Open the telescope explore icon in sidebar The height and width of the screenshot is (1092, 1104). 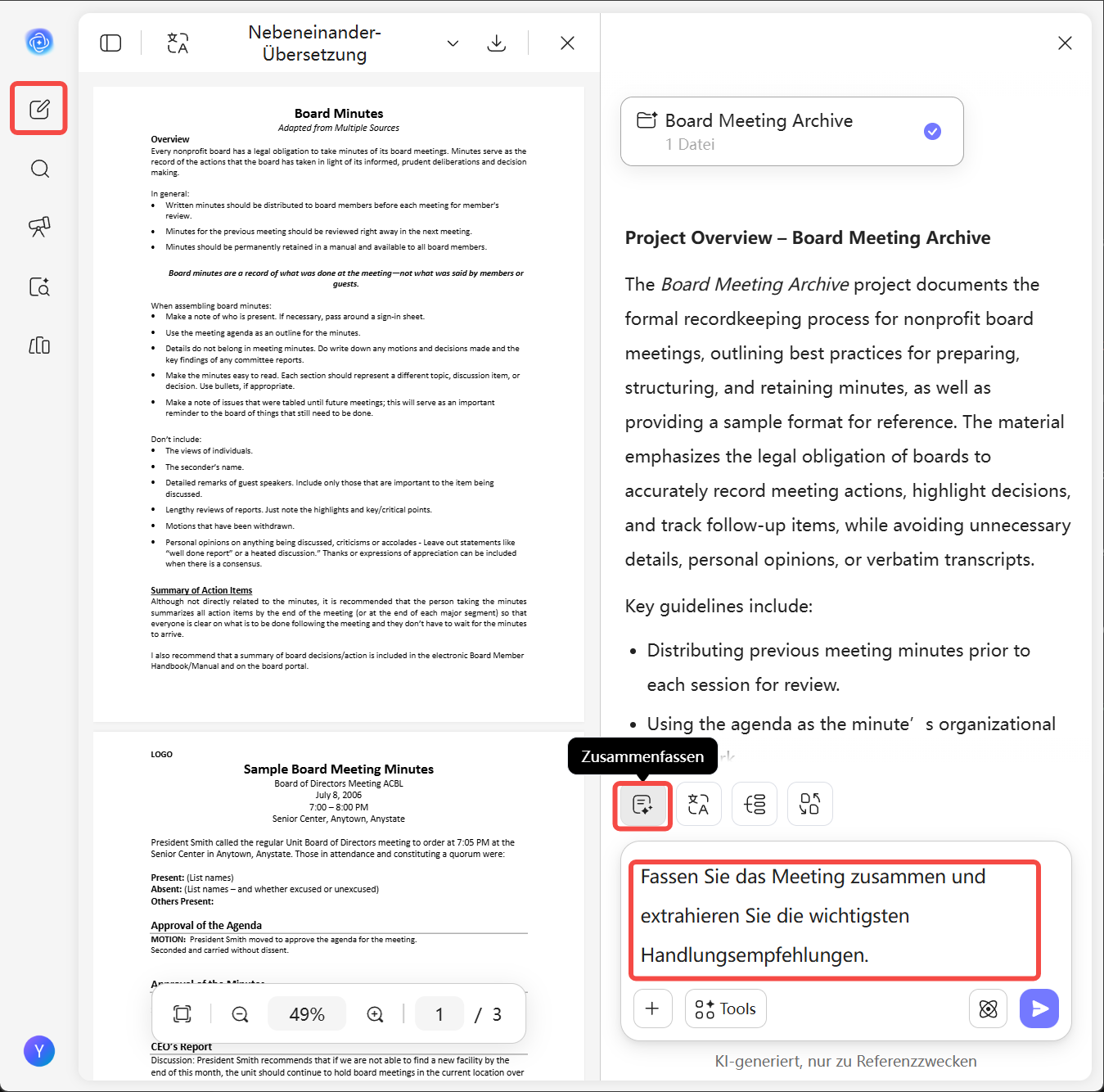point(39,227)
